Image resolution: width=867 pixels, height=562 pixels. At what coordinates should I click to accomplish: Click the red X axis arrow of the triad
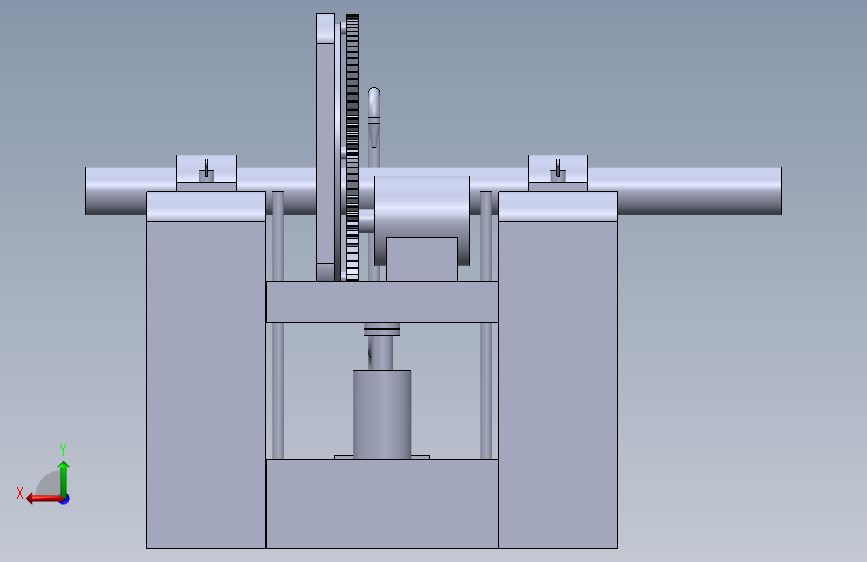click(x=43, y=499)
